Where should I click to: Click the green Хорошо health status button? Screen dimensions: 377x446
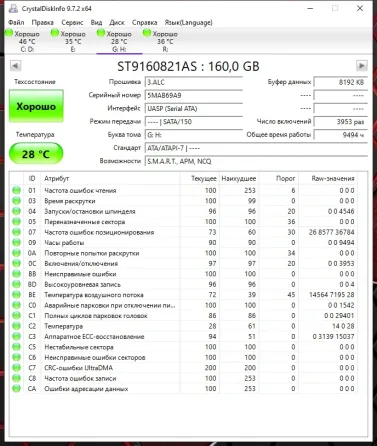coord(36,106)
